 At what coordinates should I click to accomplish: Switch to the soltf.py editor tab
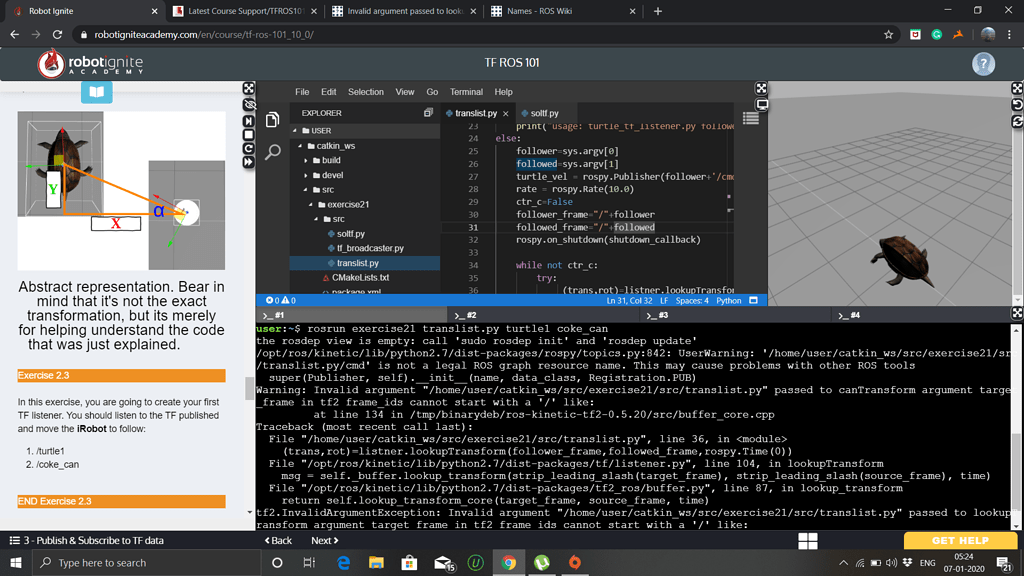[544, 113]
